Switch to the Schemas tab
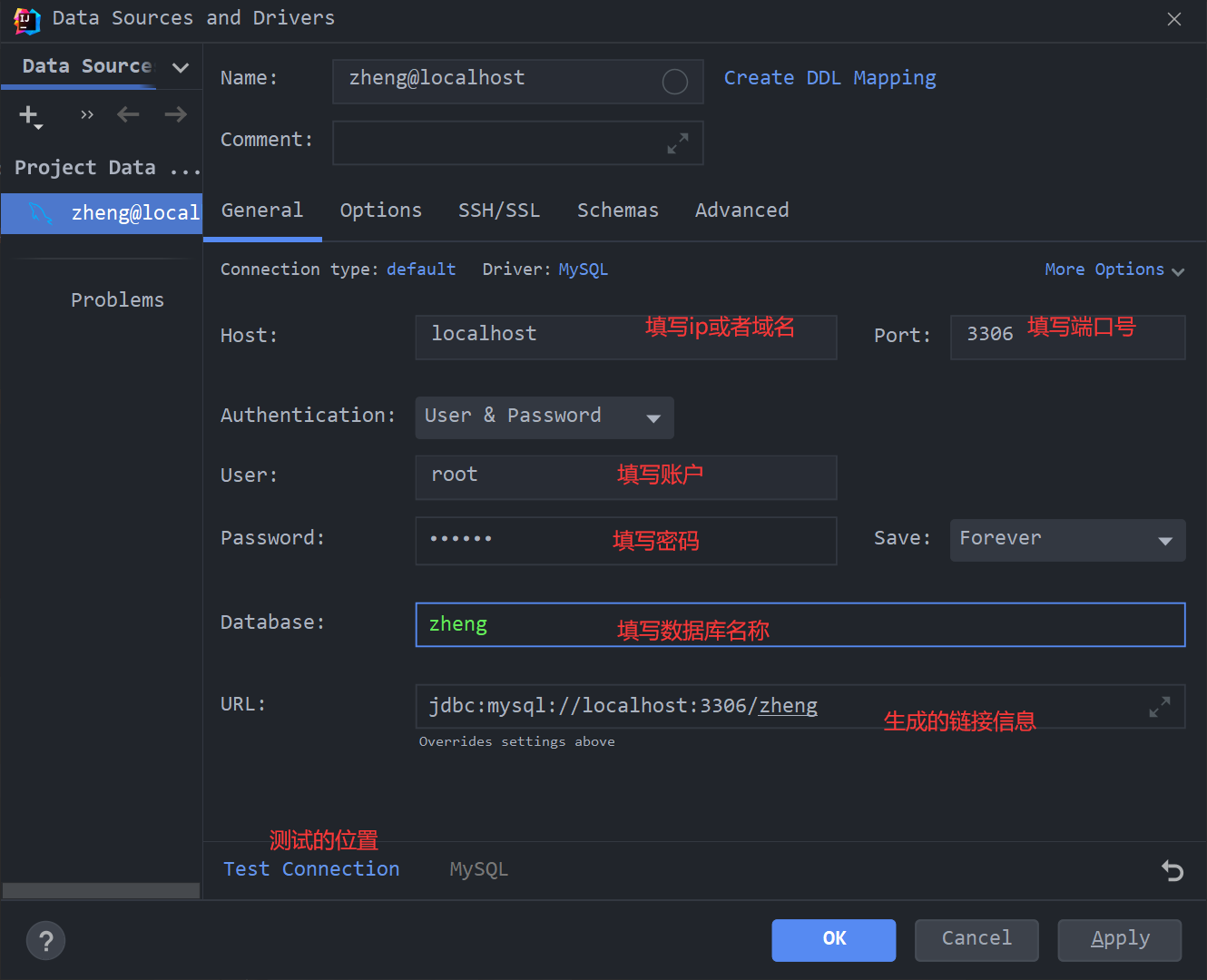The image size is (1207, 980). pos(617,211)
